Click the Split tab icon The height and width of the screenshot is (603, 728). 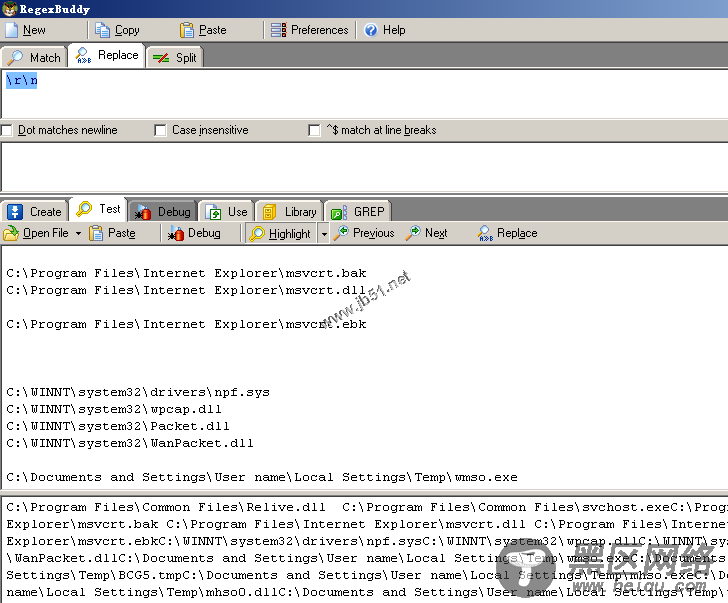coord(161,58)
